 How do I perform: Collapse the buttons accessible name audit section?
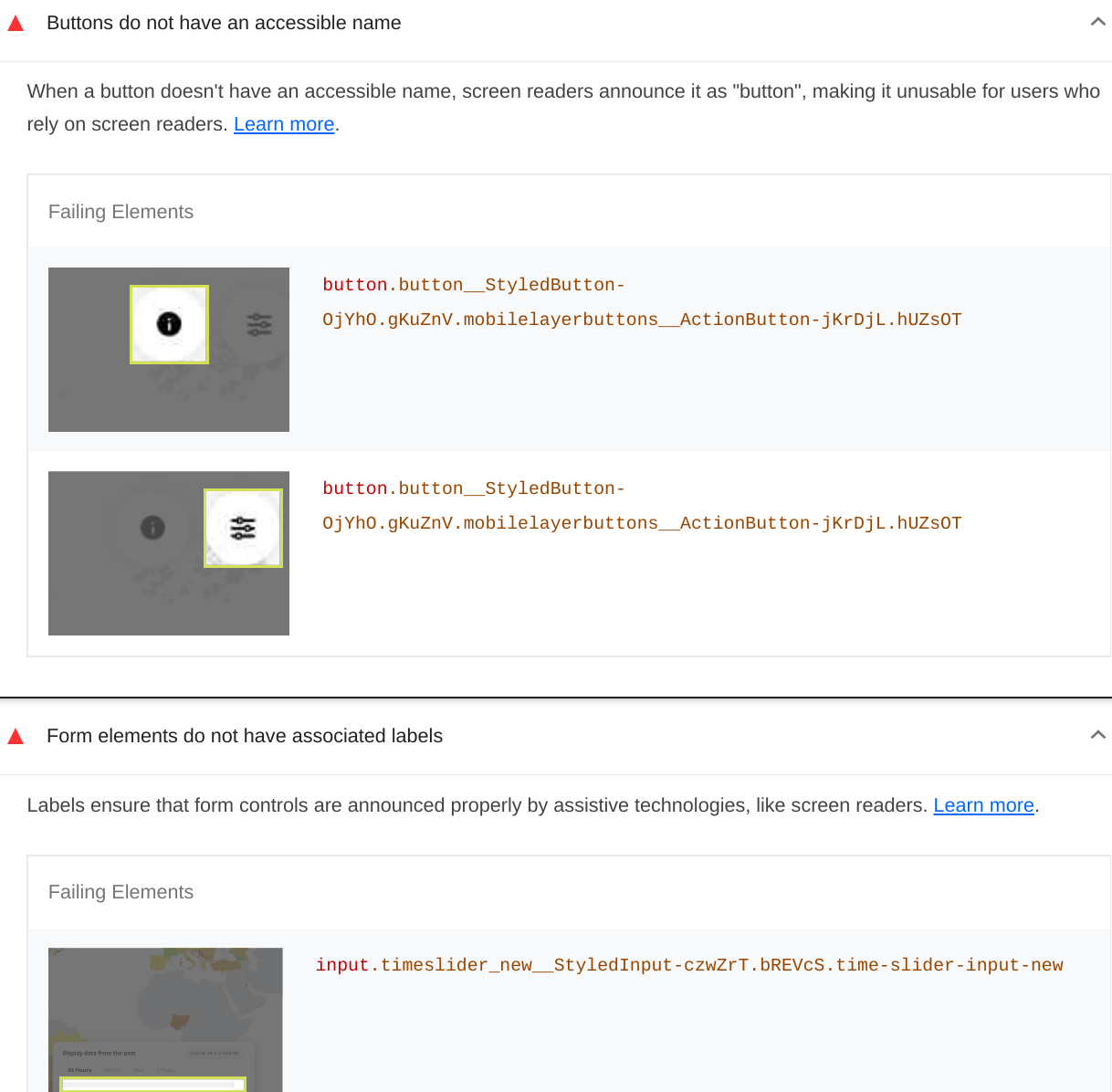click(1098, 19)
